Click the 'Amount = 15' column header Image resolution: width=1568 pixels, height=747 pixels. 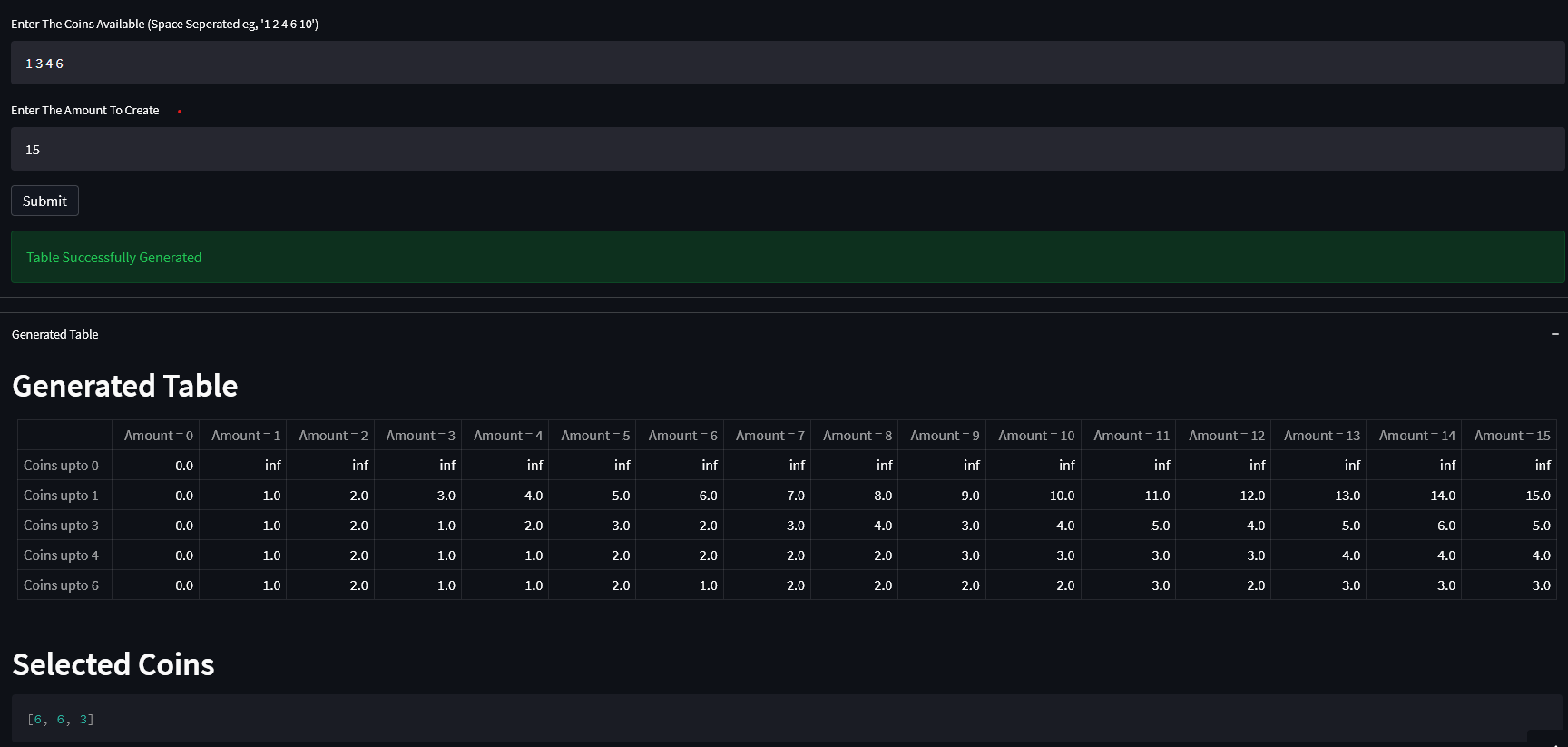pos(1510,436)
